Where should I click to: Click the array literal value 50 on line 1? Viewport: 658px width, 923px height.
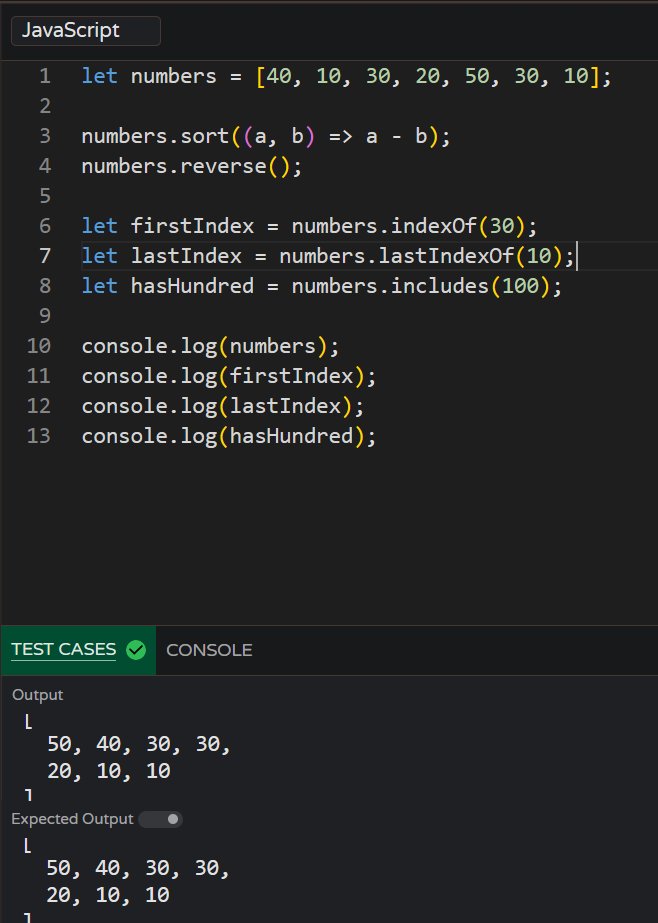click(477, 76)
